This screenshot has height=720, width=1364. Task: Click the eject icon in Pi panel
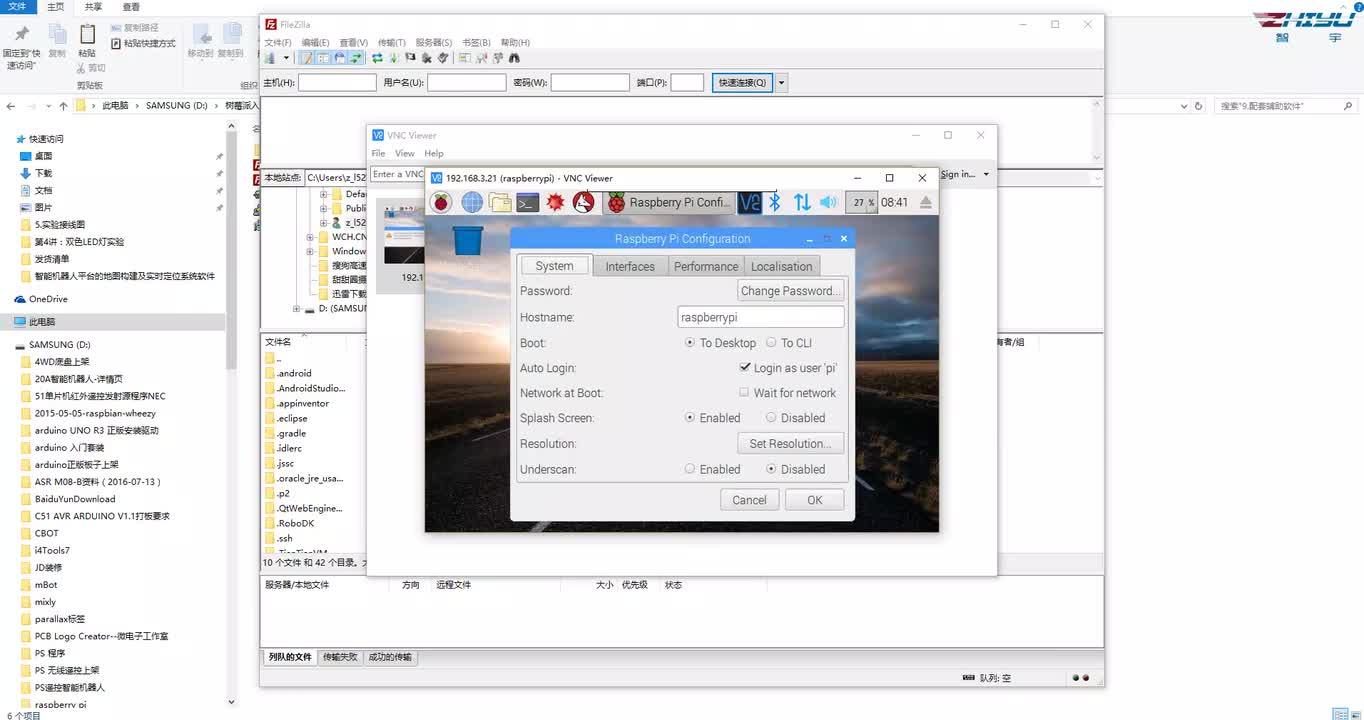(x=926, y=202)
